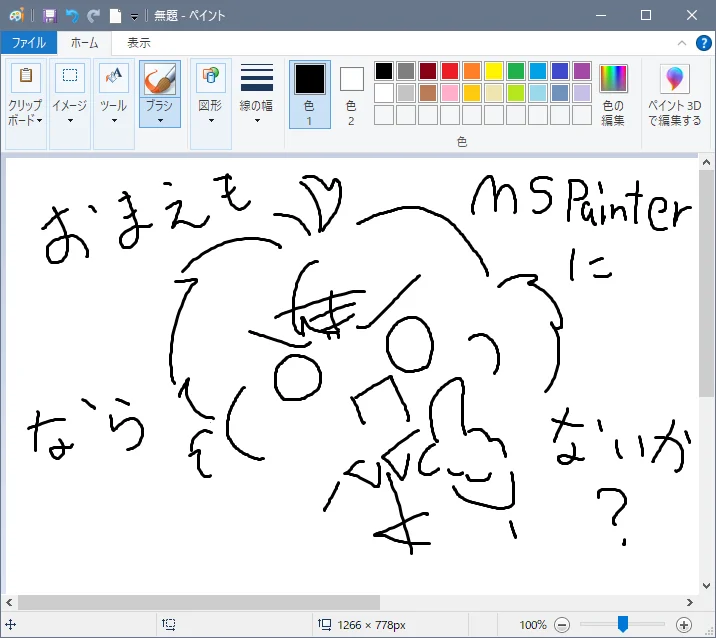Expand the クリップボード dropdown arrow

(x=39, y=120)
